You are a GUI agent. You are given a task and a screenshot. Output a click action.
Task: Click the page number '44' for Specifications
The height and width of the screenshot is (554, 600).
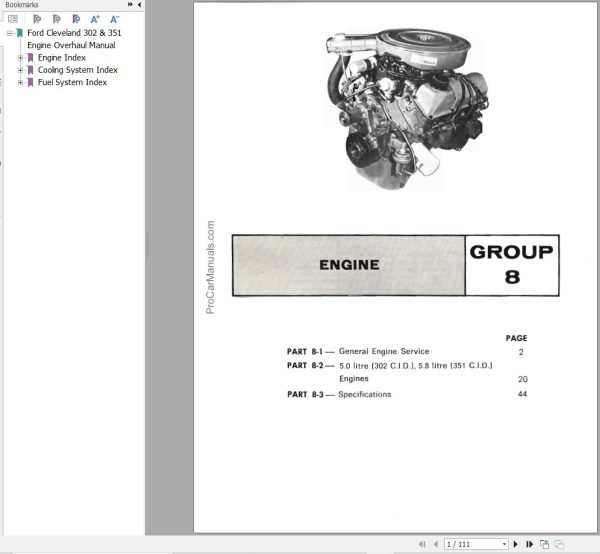[x=522, y=394]
